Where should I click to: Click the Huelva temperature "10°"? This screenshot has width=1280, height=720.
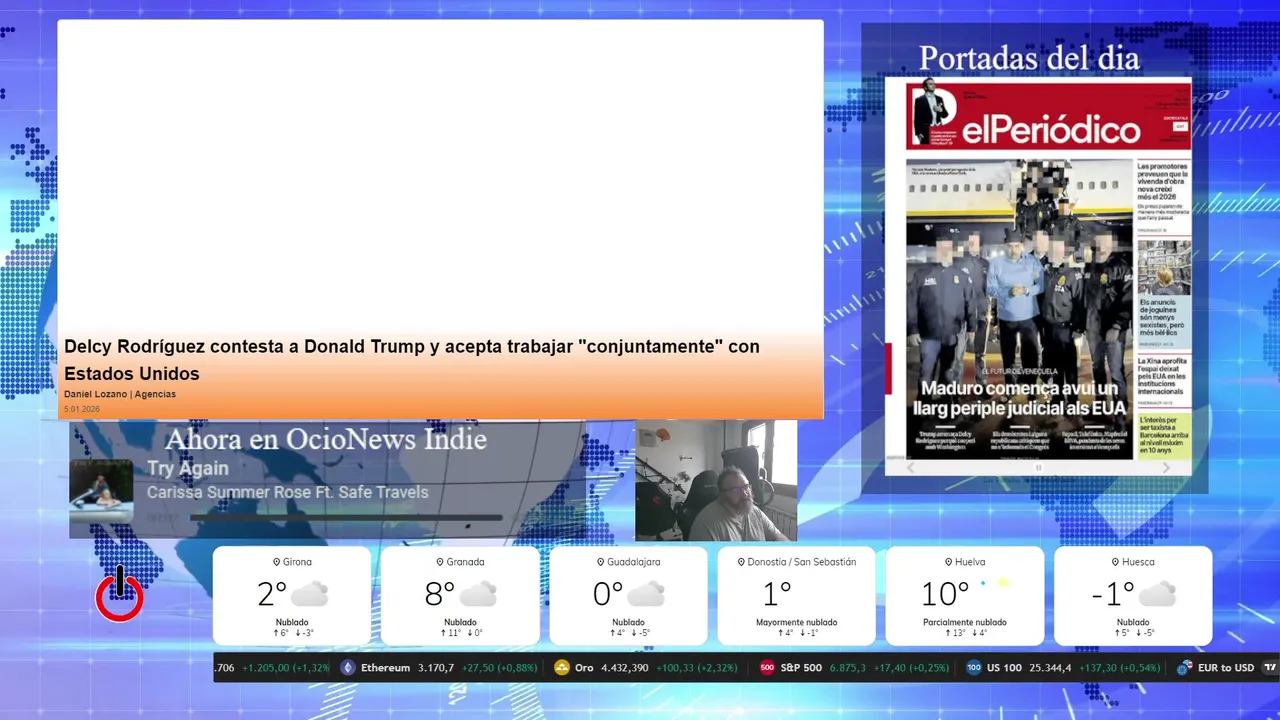(x=945, y=594)
